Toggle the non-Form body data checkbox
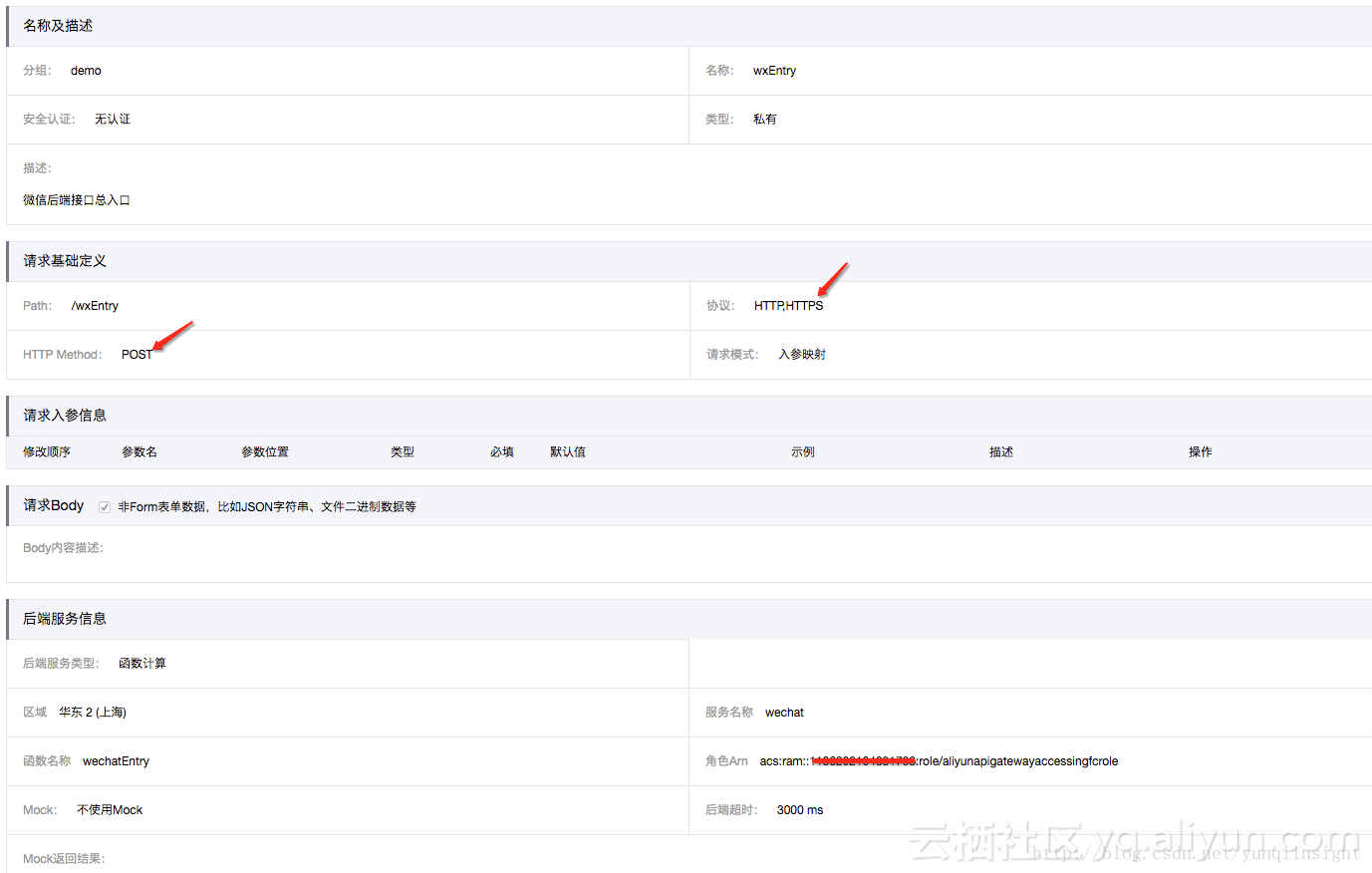 click(x=105, y=507)
